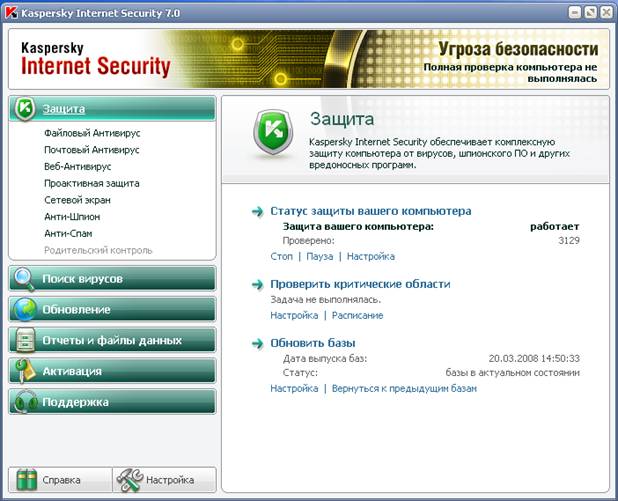The image size is (618, 501).
Task: Click the database release date 20.03.2008 14:50:33
Action: point(534,359)
